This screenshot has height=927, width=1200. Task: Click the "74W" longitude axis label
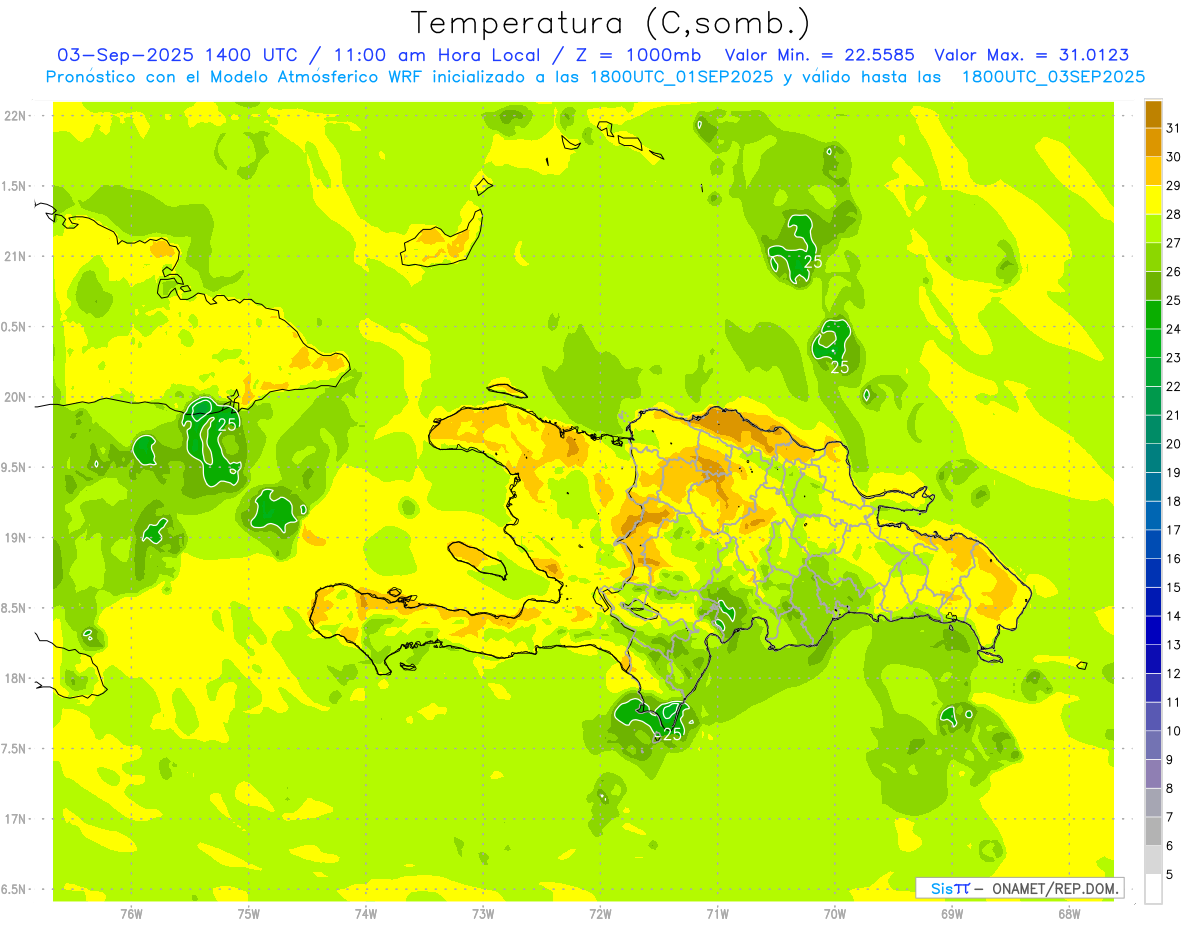pos(366,913)
